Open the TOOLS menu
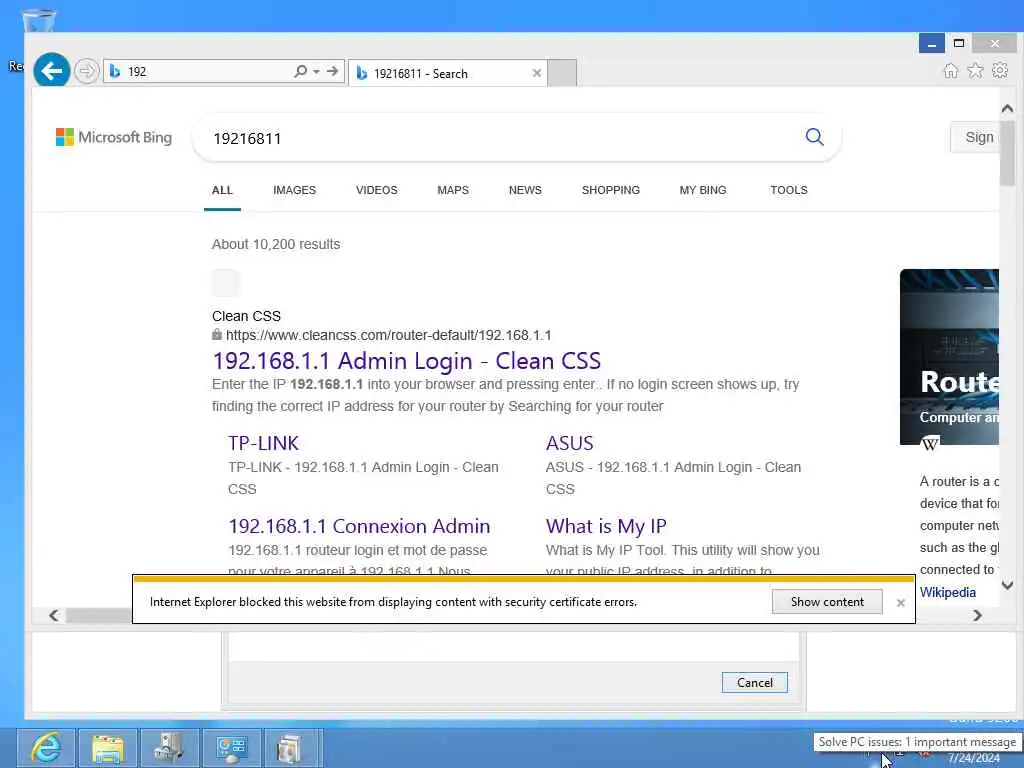Image resolution: width=1024 pixels, height=768 pixels. (788, 190)
